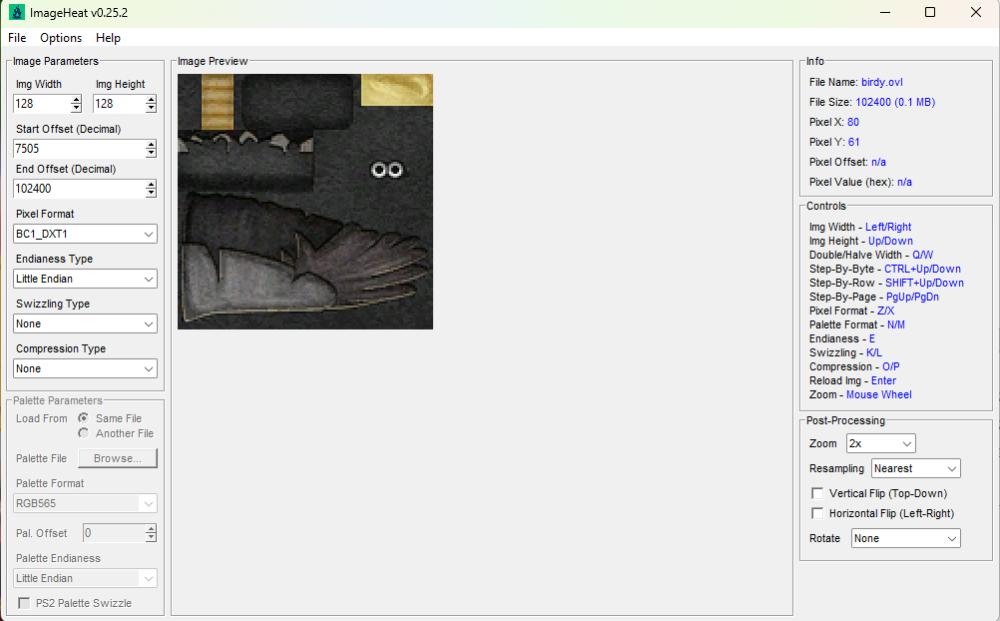Expand the Endianess Type dropdown

pyautogui.click(x=85, y=279)
